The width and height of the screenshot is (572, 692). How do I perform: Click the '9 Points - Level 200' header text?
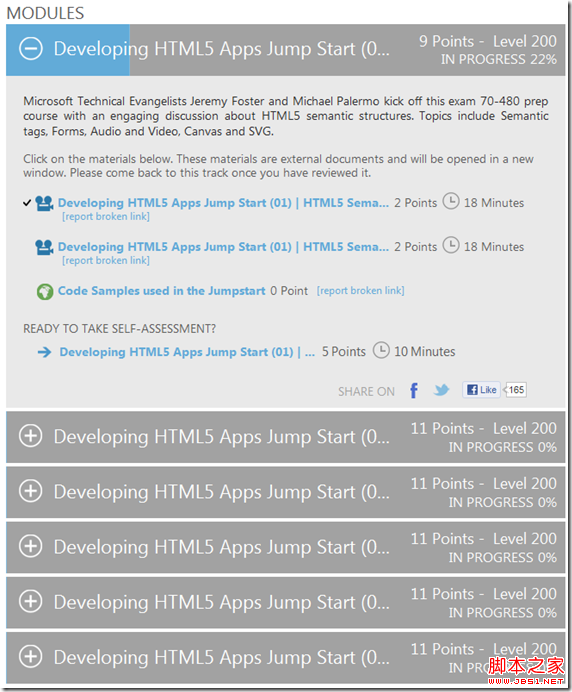[x=488, y=41]
